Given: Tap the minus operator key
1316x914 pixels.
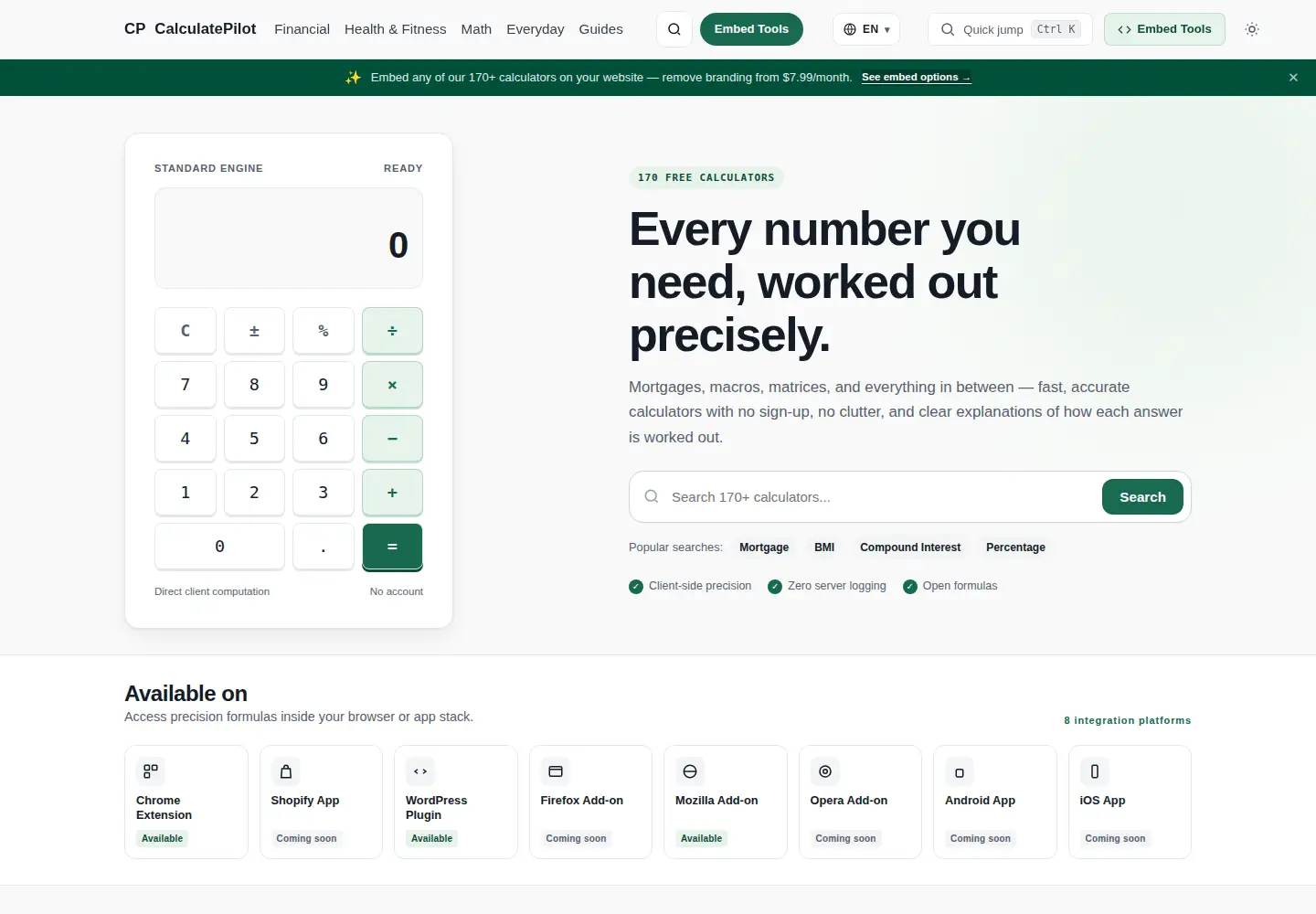Looking at the screenshot, I should [x=392, y=439].
